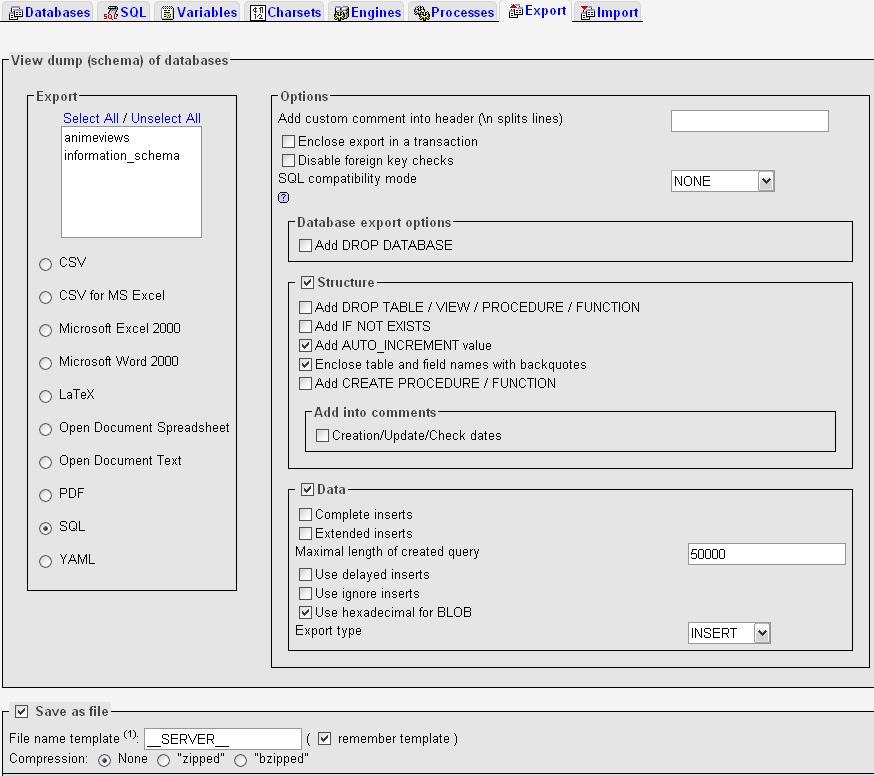Choose YAML export format

(x=46, y=561)
